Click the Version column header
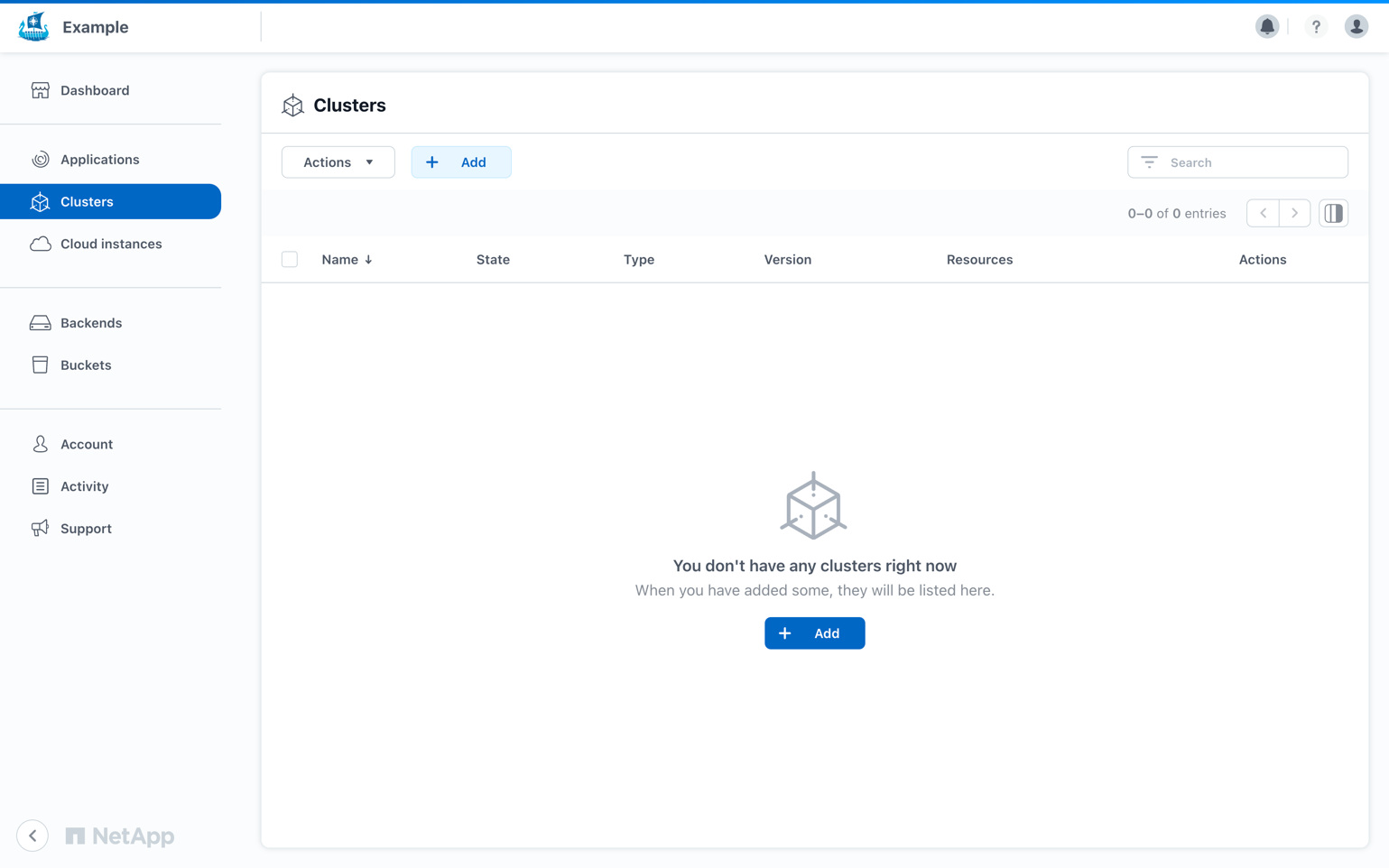The width and height of the screenshot is (1389, 868). [788, 260]
